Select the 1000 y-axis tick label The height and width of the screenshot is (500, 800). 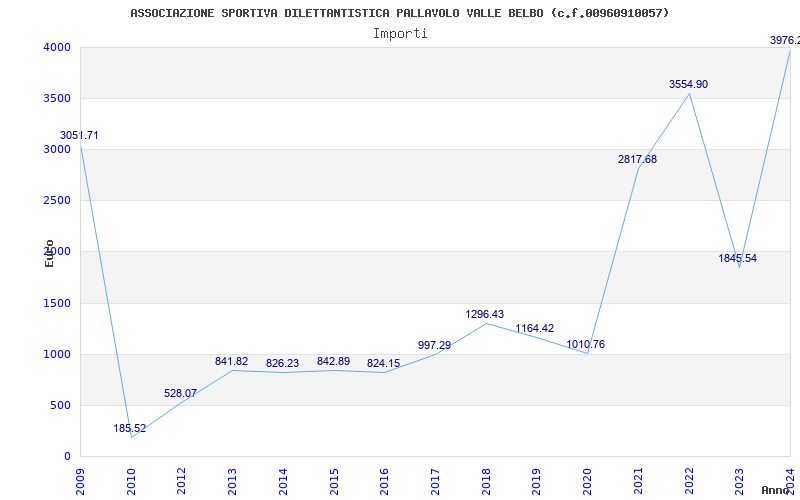tap(57, 355)
